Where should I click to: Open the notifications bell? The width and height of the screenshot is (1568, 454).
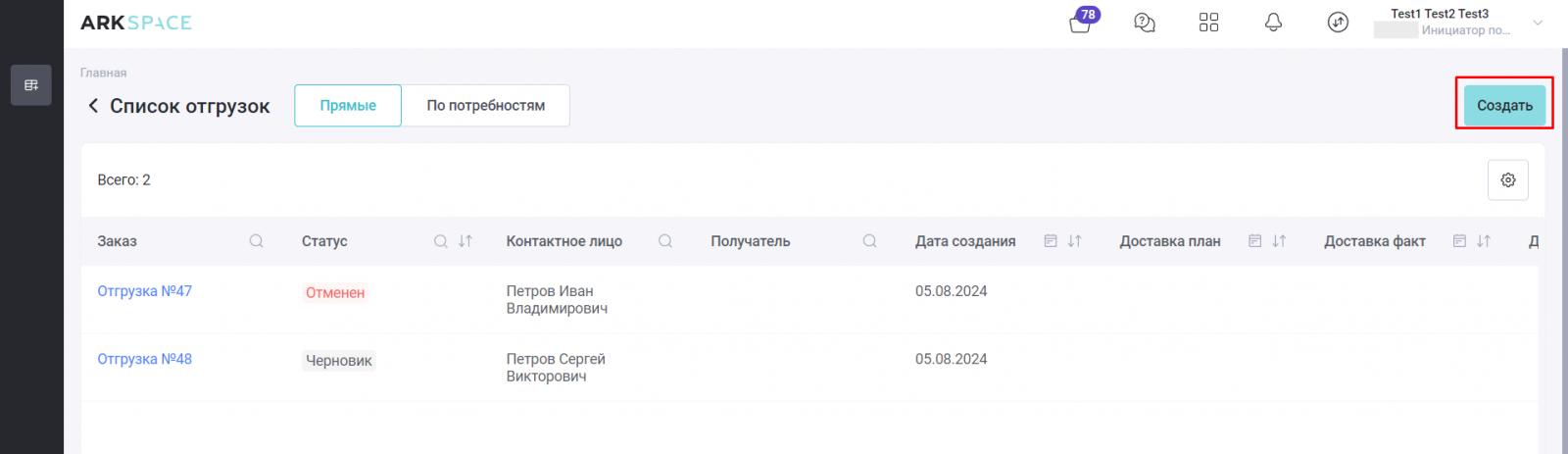pyautogui.click(x=1273, y=23)
